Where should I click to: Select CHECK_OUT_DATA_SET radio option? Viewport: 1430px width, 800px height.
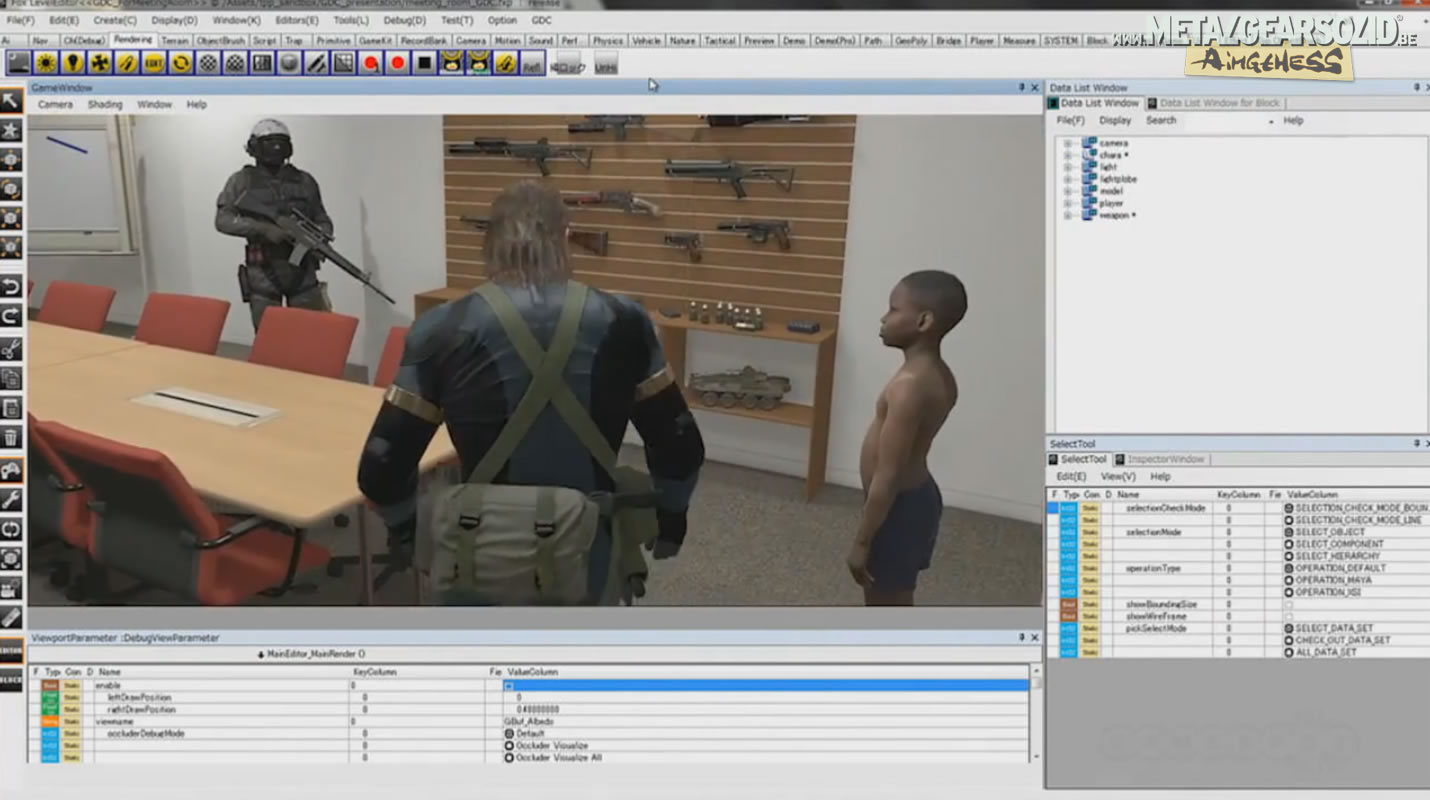coord(1289,641)
